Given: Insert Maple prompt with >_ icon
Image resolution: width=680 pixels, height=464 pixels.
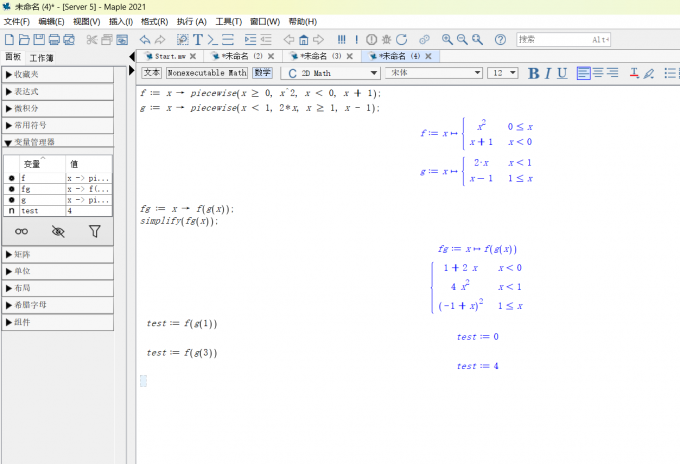Looking at the screenshot, I should point(212,39).
